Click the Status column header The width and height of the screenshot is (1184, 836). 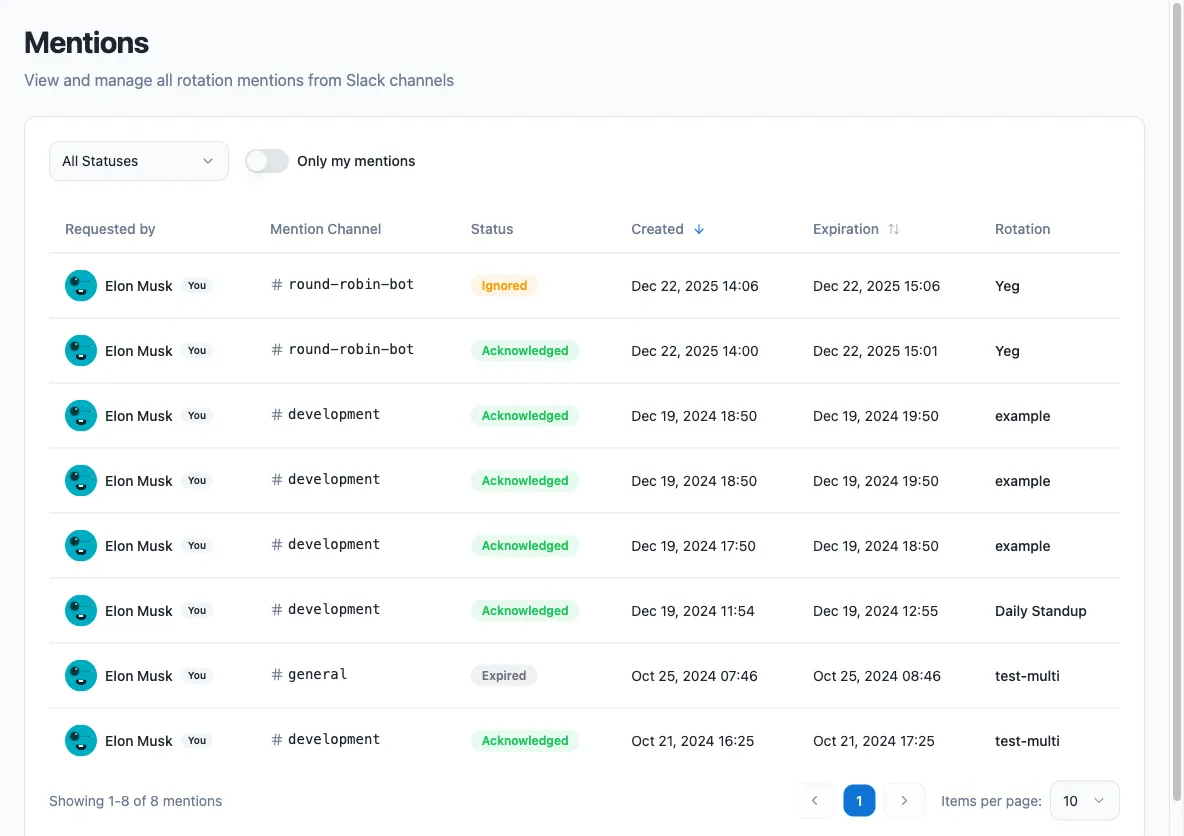click(492, 229)
